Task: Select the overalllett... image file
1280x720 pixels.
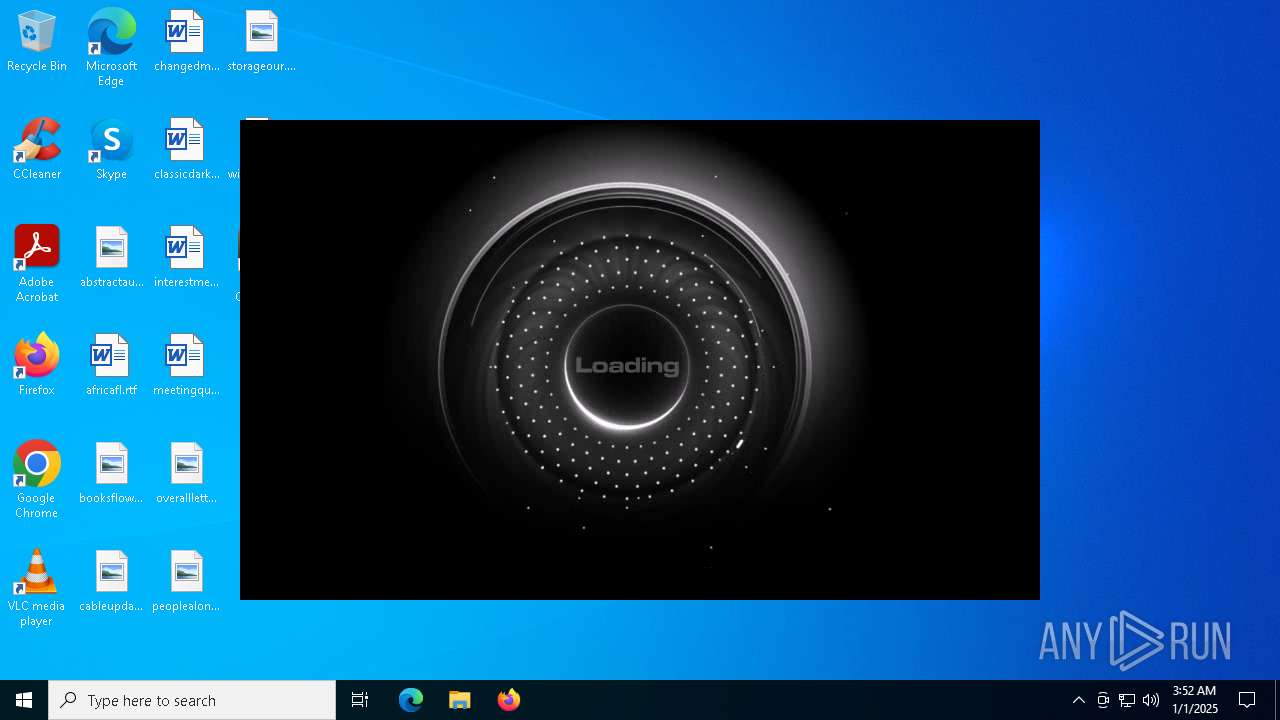Action: [186, 473]
